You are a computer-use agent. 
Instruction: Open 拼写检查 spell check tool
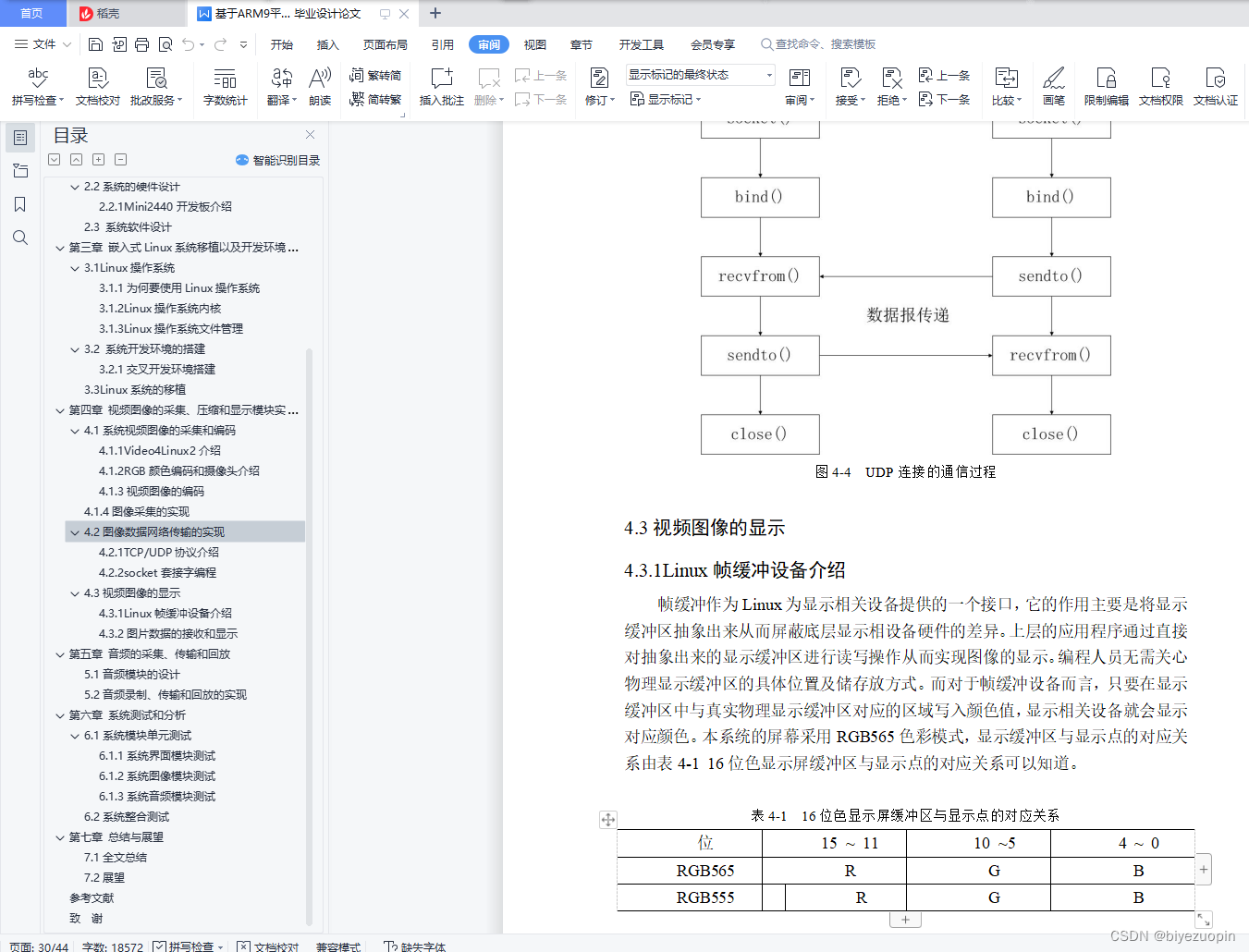(38, 87)
